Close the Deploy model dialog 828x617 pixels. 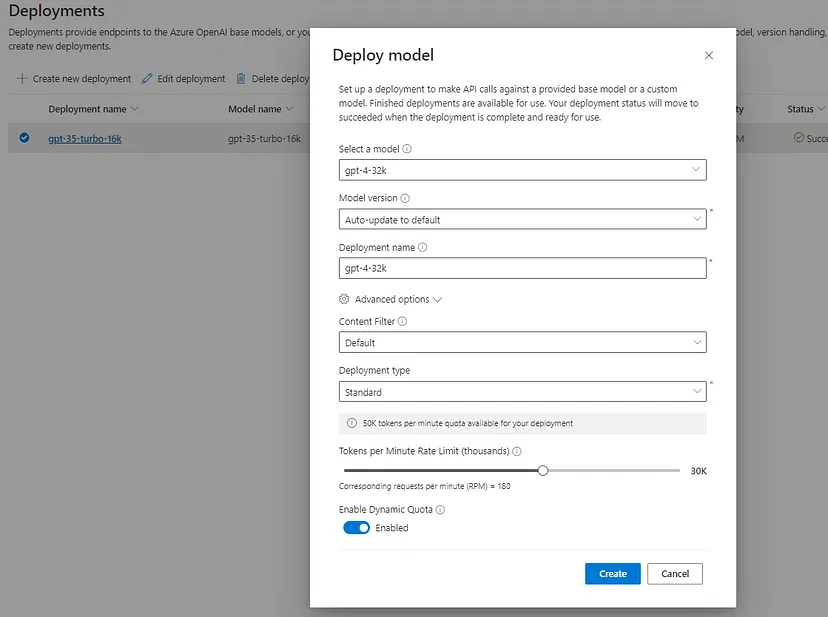pos(709,55)
